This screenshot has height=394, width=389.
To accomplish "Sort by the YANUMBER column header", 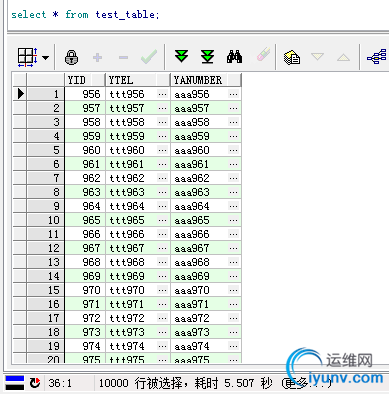I will coord(206,80).
